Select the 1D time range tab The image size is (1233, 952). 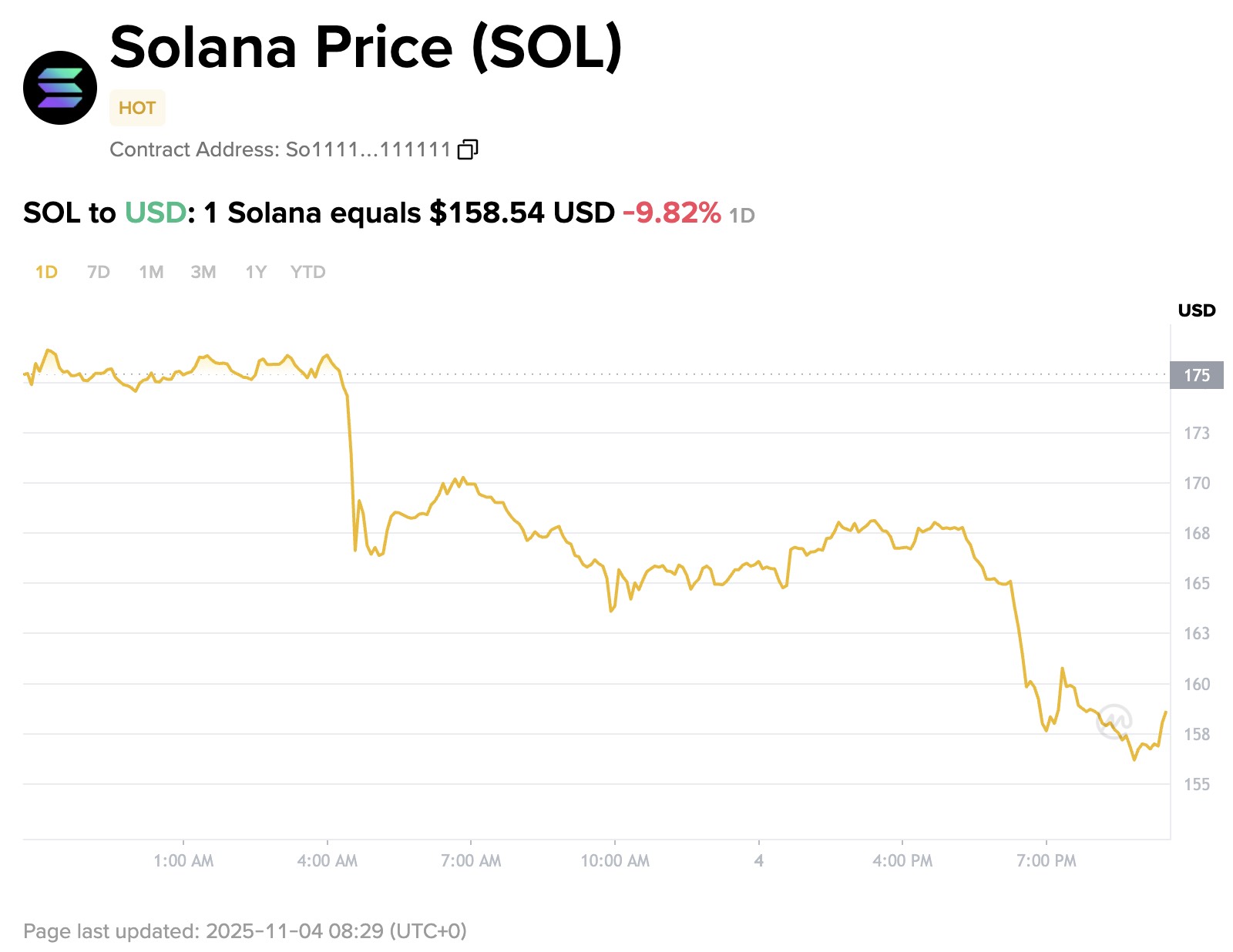pyautogui.click(x=46, y=272)
